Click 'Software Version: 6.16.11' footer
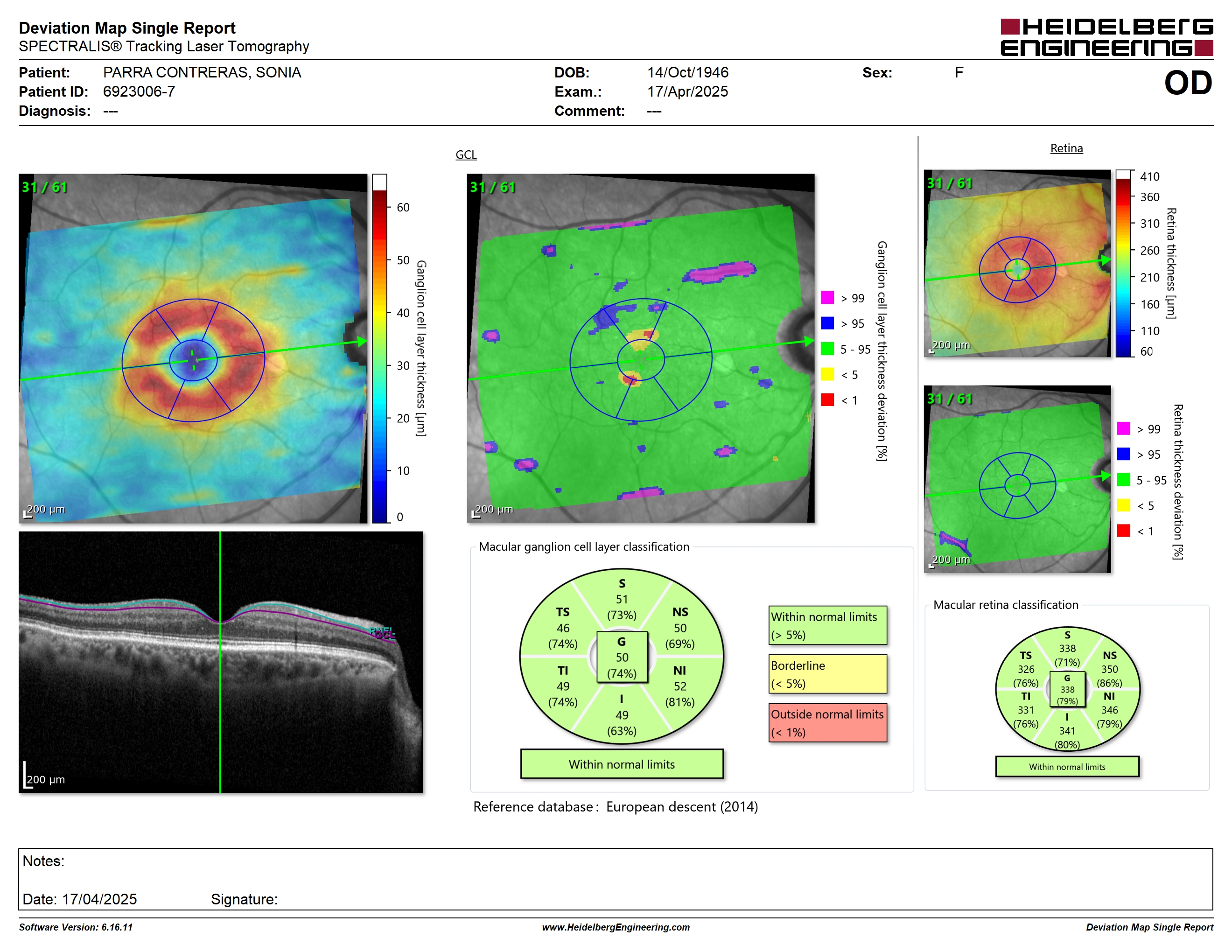This screenshot has width=1232, height=952. pos(76,927)
